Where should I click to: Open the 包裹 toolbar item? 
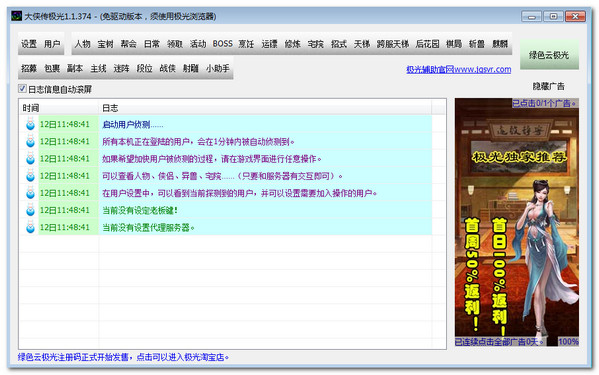[x=52, y=69]
